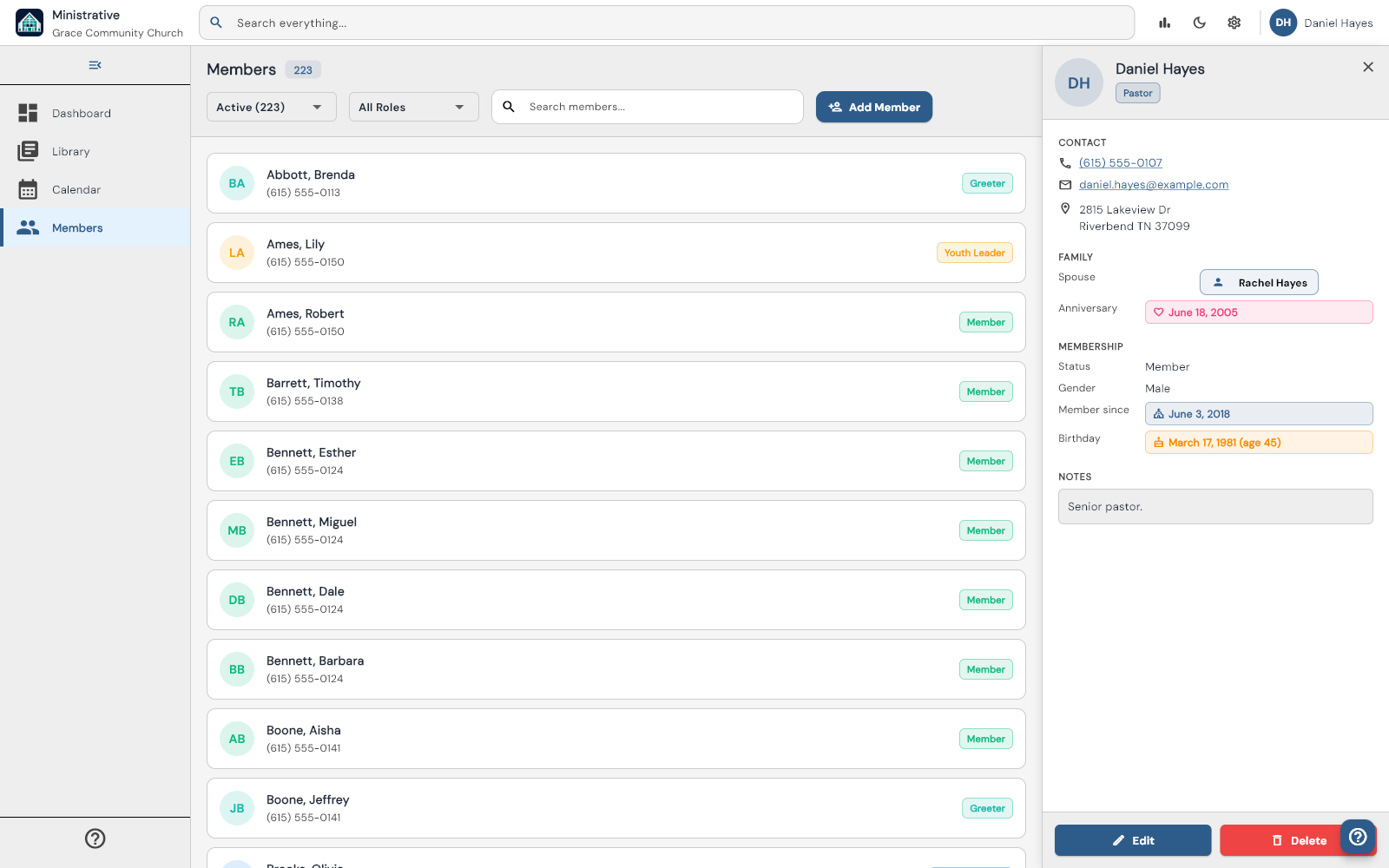Click the Add Member button
This screenshot has width=1389, height=868.
[x=874, y=107]
